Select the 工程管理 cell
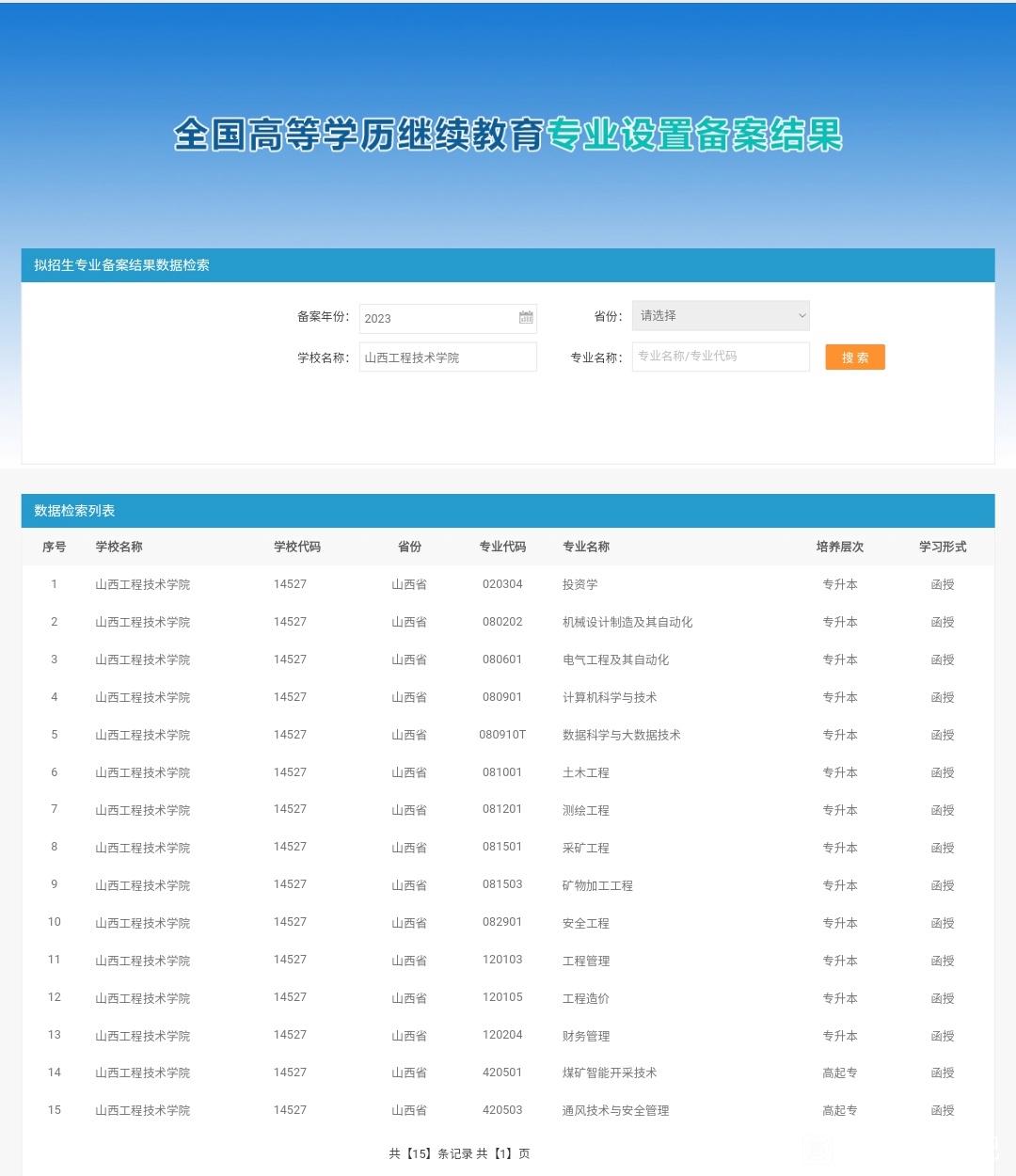This screenshot has height=1176, width=1016. pyautogui.click(x=586, y=961)
